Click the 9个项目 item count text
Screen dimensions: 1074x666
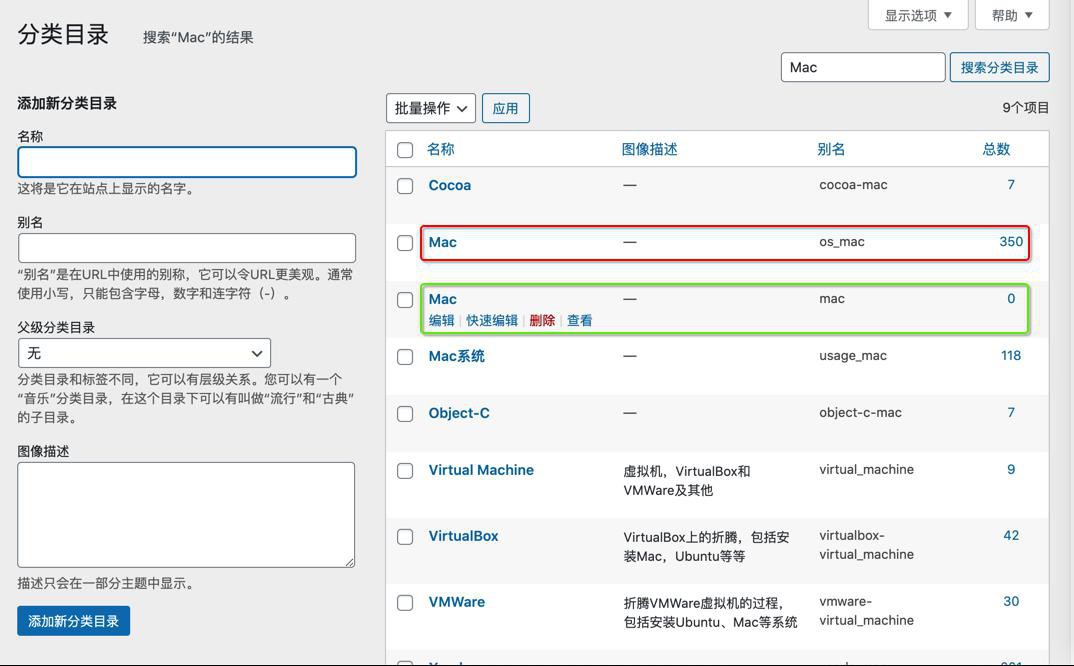[1025, 108]
